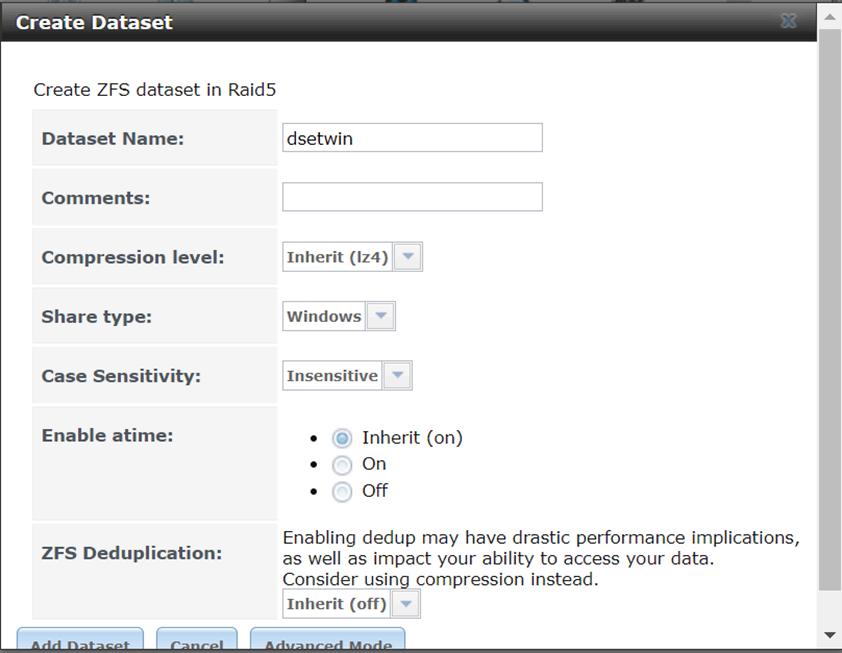Viewport: 842px width, 653px height.
Task: Expand the ZFS Deduplication dropdown arrow
Action: (x=406, y=604)
